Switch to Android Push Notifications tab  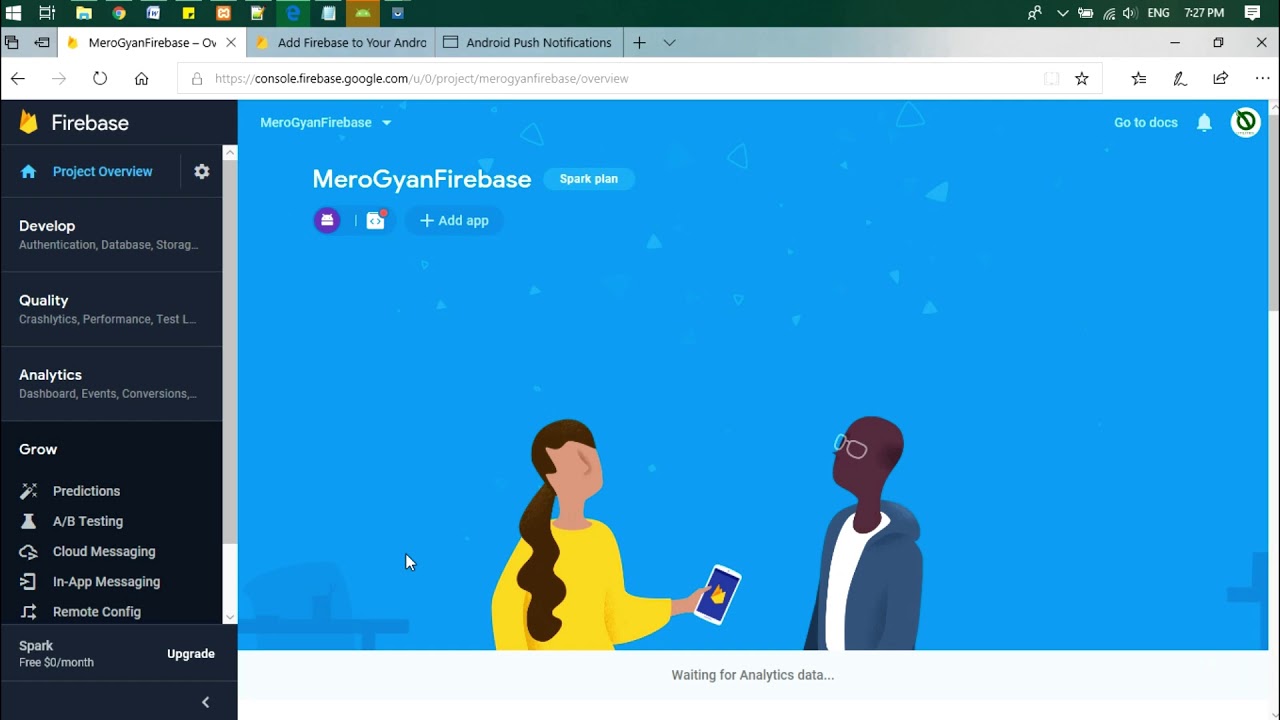pyautogui.click(x=528, y=42)
